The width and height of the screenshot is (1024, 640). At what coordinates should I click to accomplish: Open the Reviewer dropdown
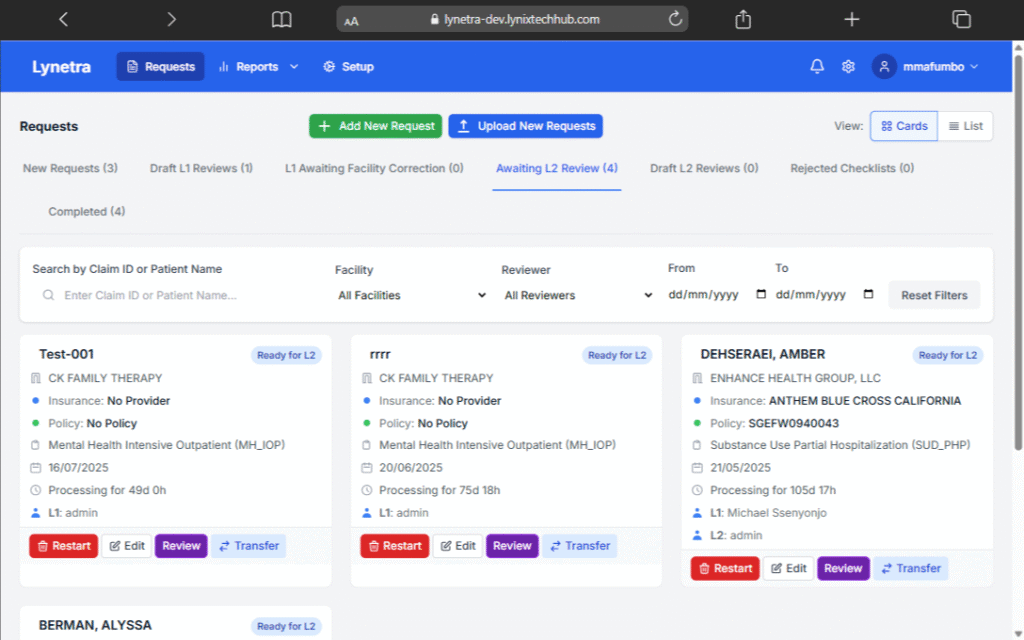tap(577, 295)
